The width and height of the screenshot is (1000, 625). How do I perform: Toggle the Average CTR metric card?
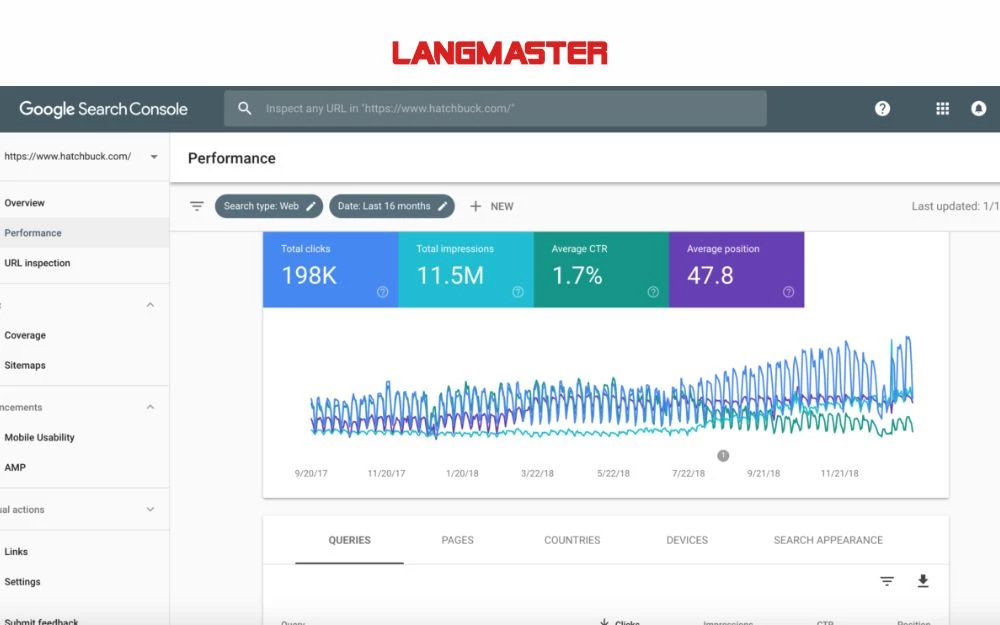pyautogui.click(x=601, y=270)
